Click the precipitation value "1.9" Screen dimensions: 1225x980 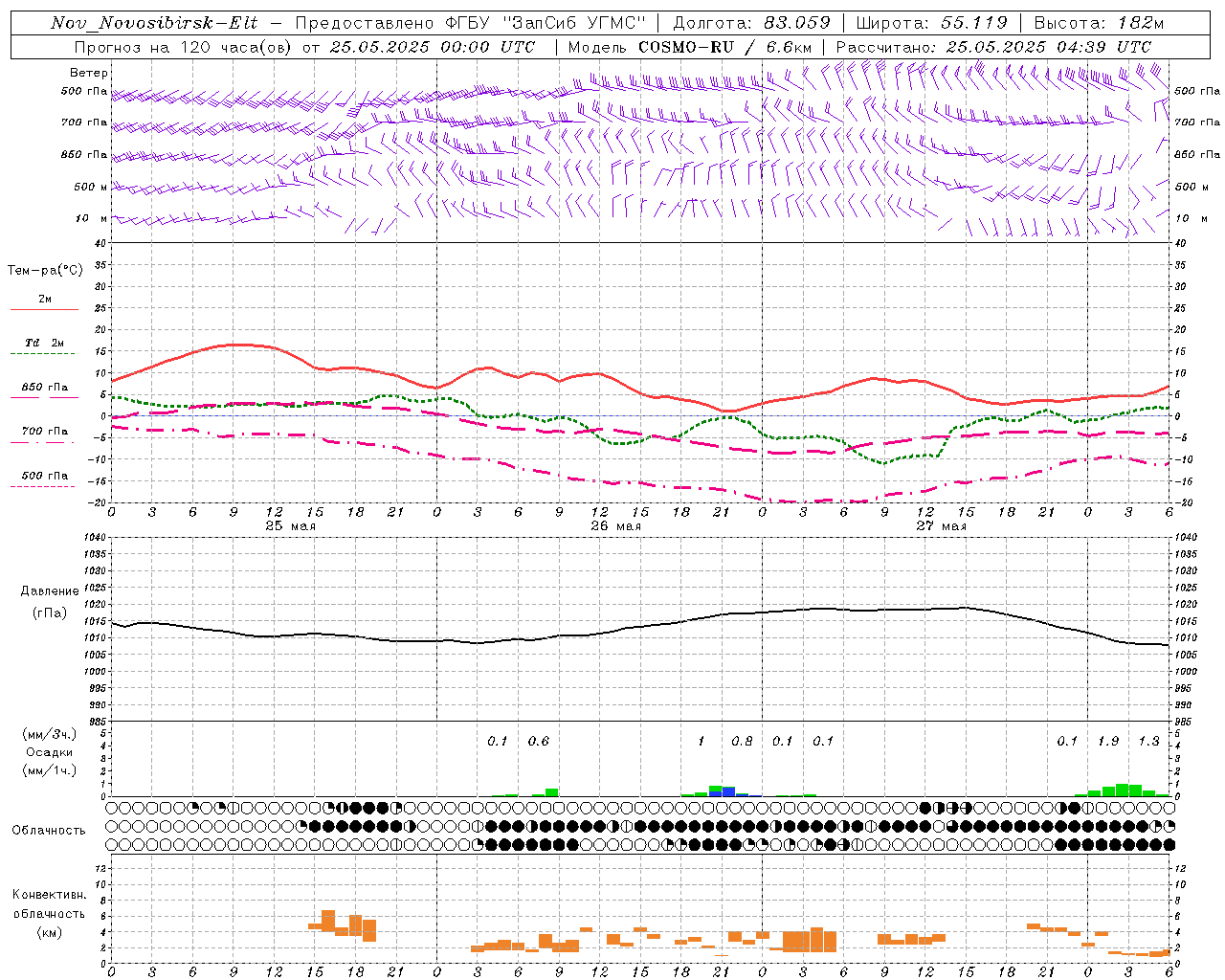tap(1108, 741)
